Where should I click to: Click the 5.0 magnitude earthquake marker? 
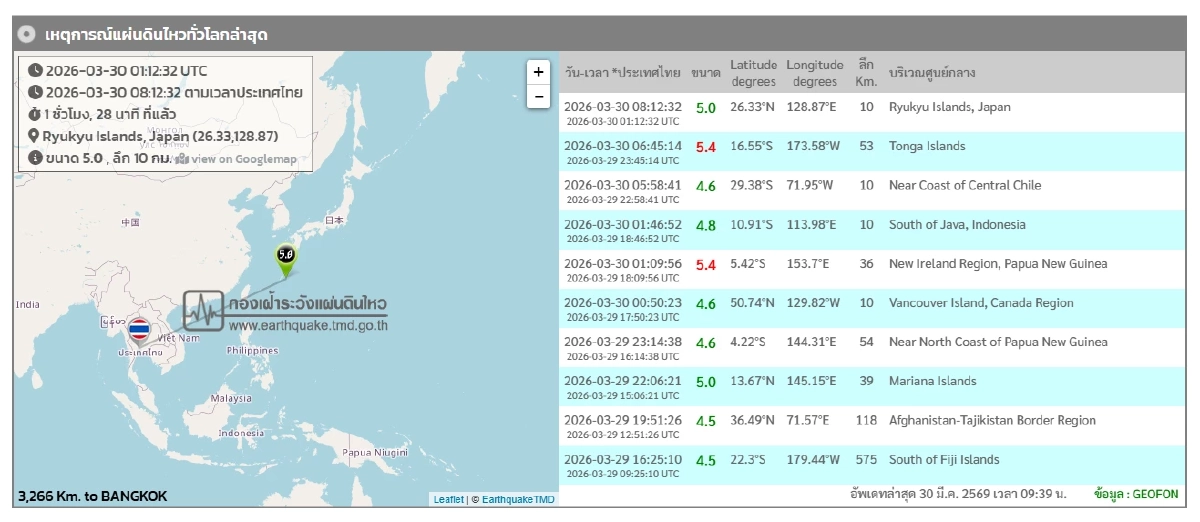[286, 256]
